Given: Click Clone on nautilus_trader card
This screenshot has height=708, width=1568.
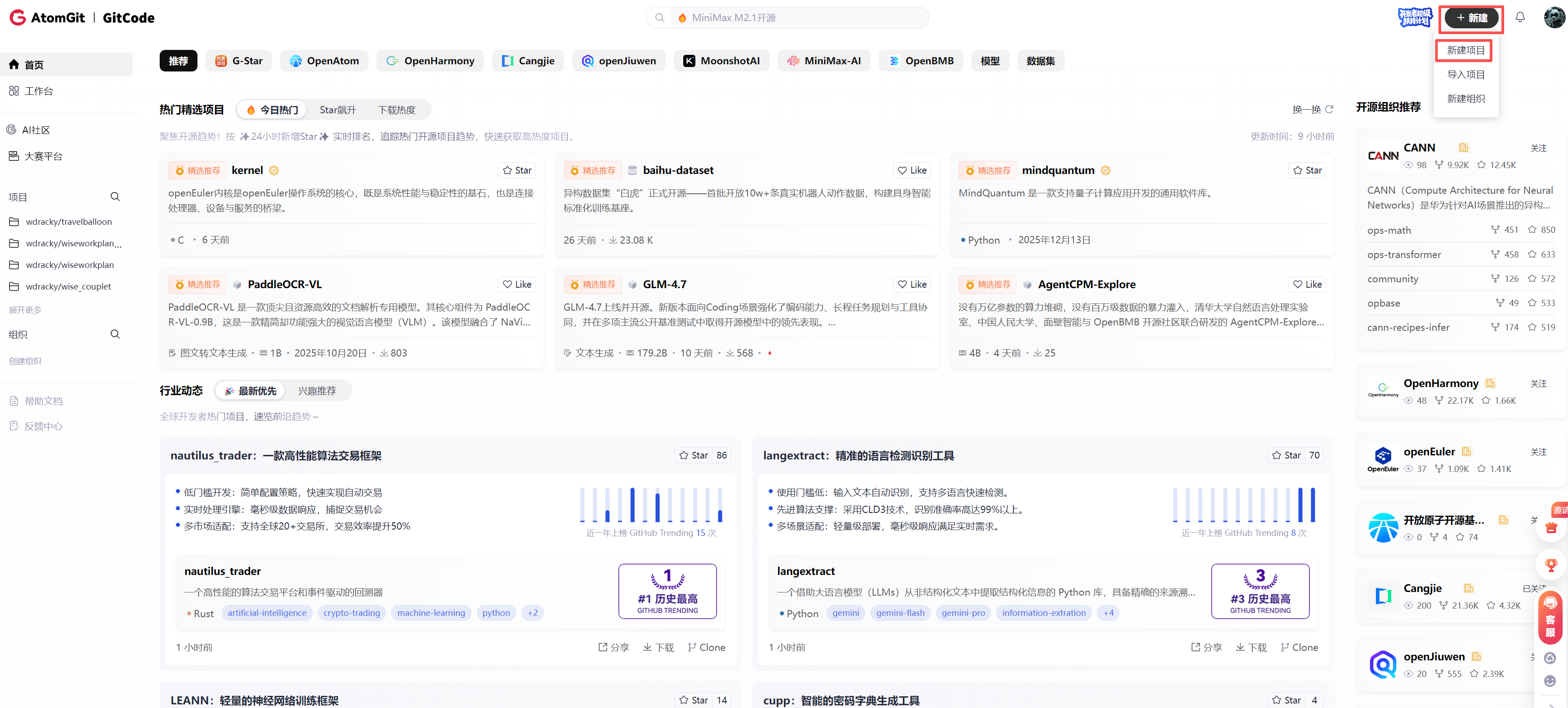Looking at the screenshot, I should coord(706,647).
